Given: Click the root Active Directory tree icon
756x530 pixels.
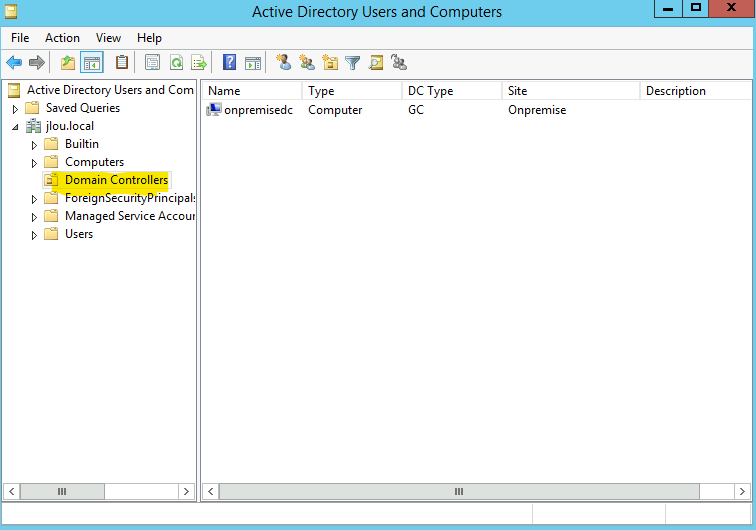Looking at the screenshot, I should pos(14,90).
